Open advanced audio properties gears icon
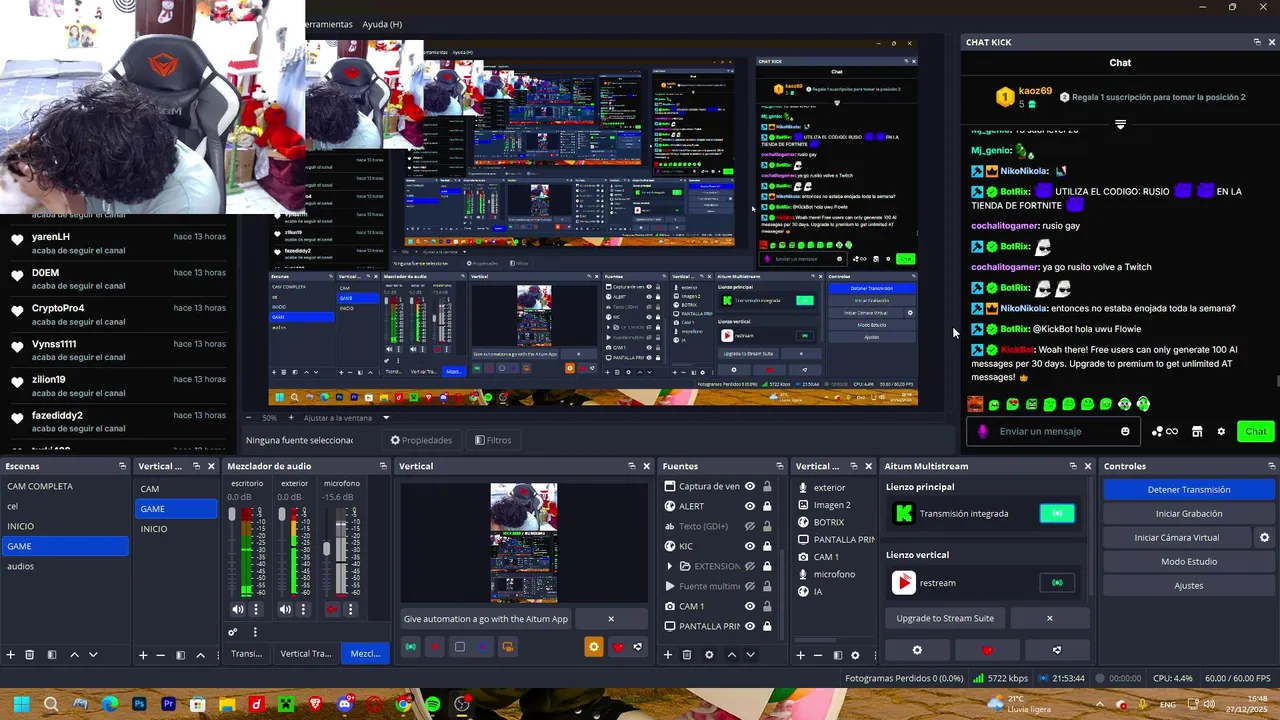This screenshot has height=720, width=1280. 233,632
